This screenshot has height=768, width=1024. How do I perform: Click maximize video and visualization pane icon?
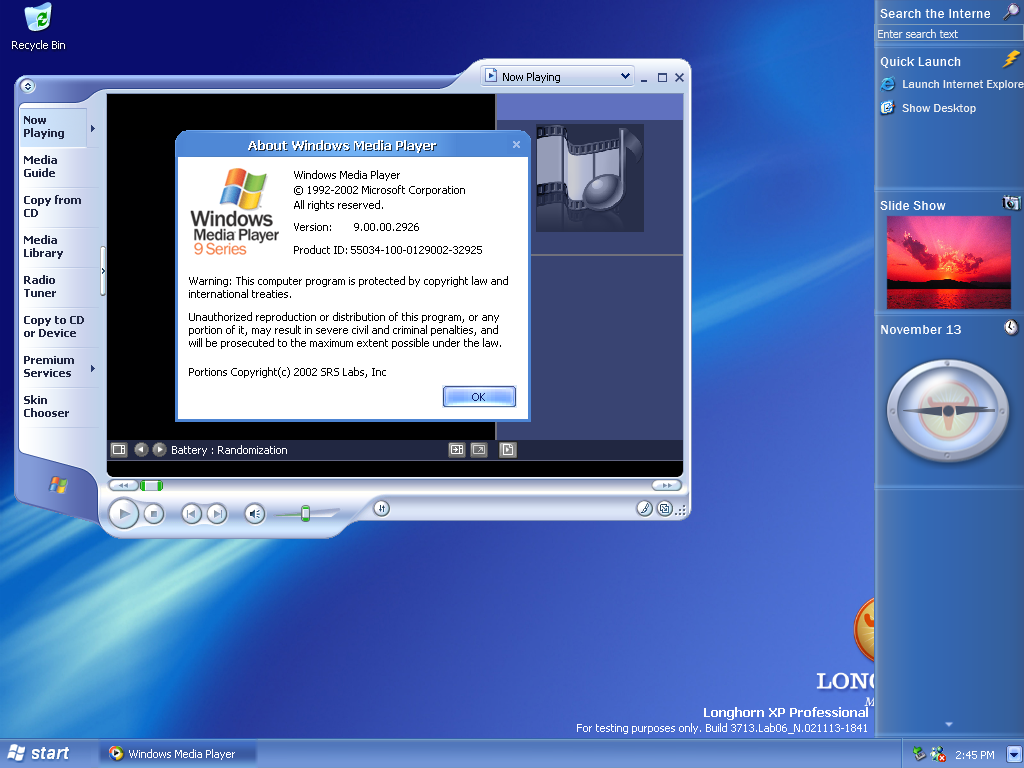pyautogui.click(x=456, y=449)
